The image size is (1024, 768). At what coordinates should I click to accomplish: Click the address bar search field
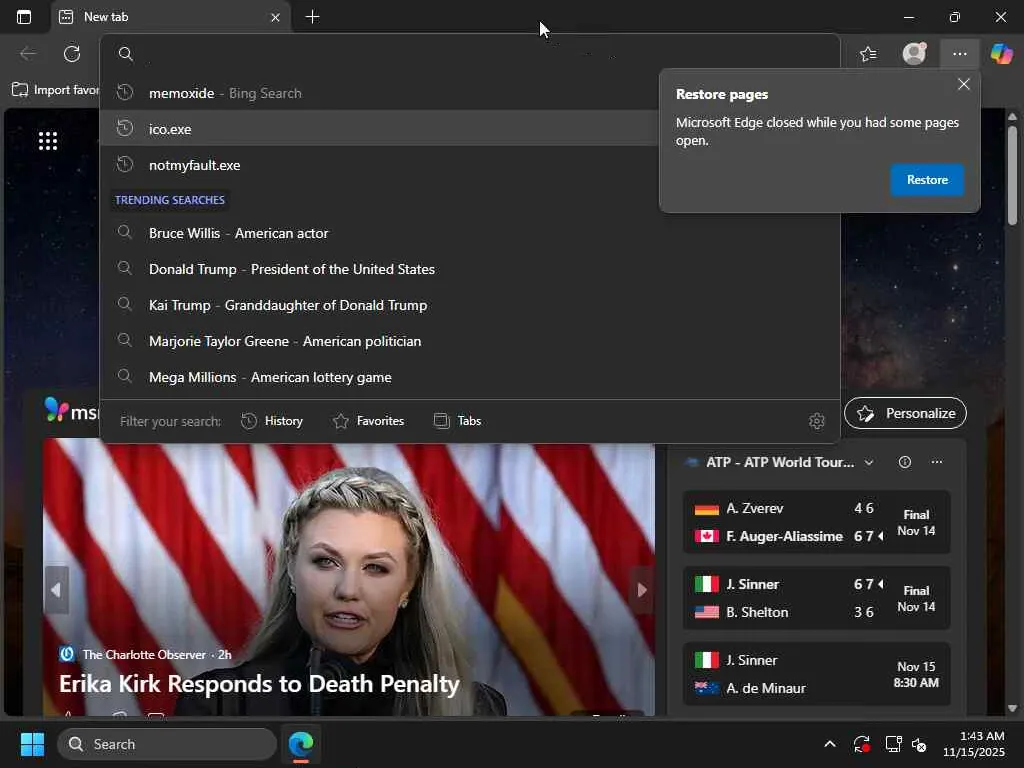click(x=470, y=54)
